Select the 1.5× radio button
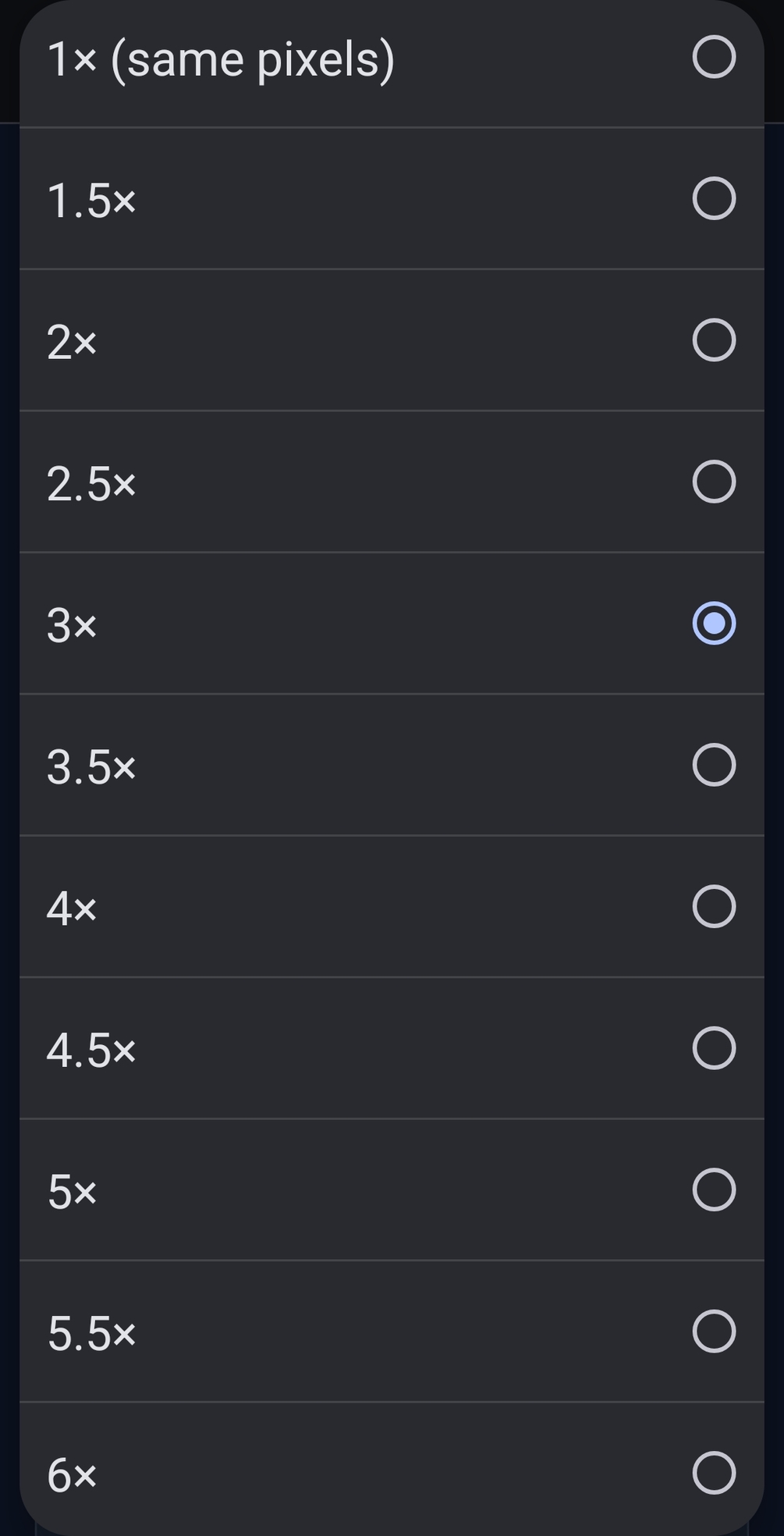 (x=714, y=198)
